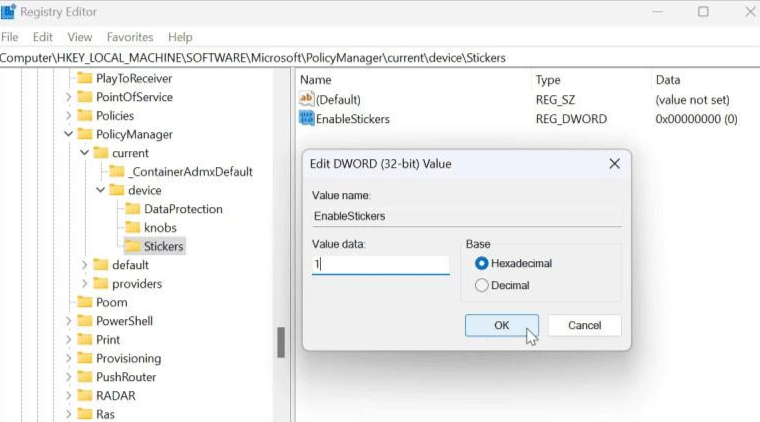Click the (value not set) data cell
760x422 pixels.
pyautogui.click(x=692, y=100)
